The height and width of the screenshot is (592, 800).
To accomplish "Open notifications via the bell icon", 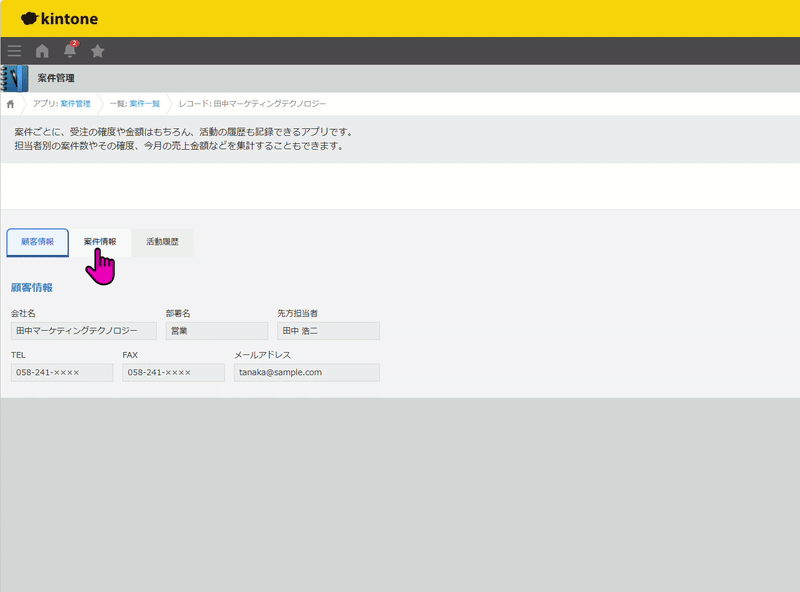I will coord(70,51).
